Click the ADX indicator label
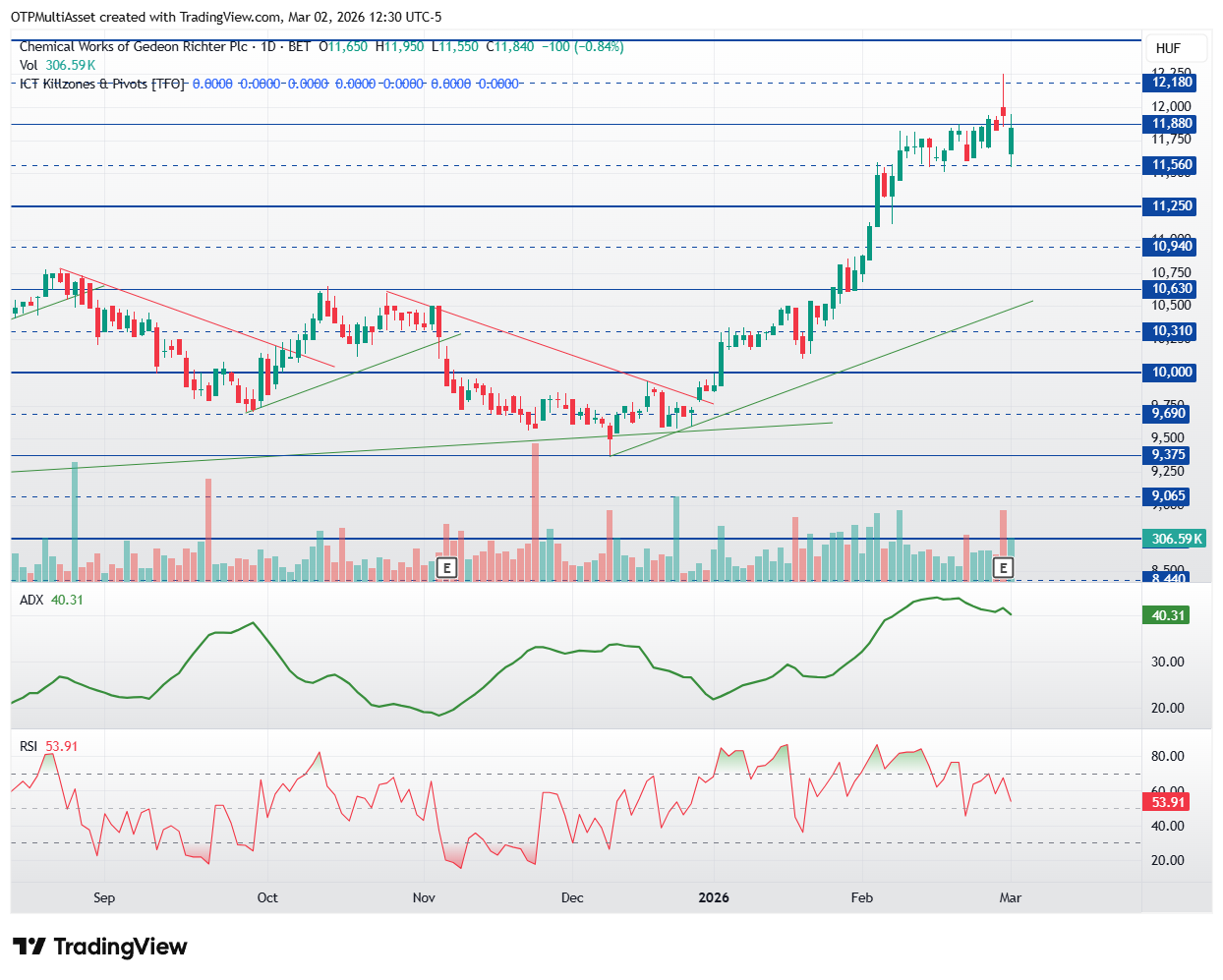This screenshot has width=1223, height=980. (31, 600)
